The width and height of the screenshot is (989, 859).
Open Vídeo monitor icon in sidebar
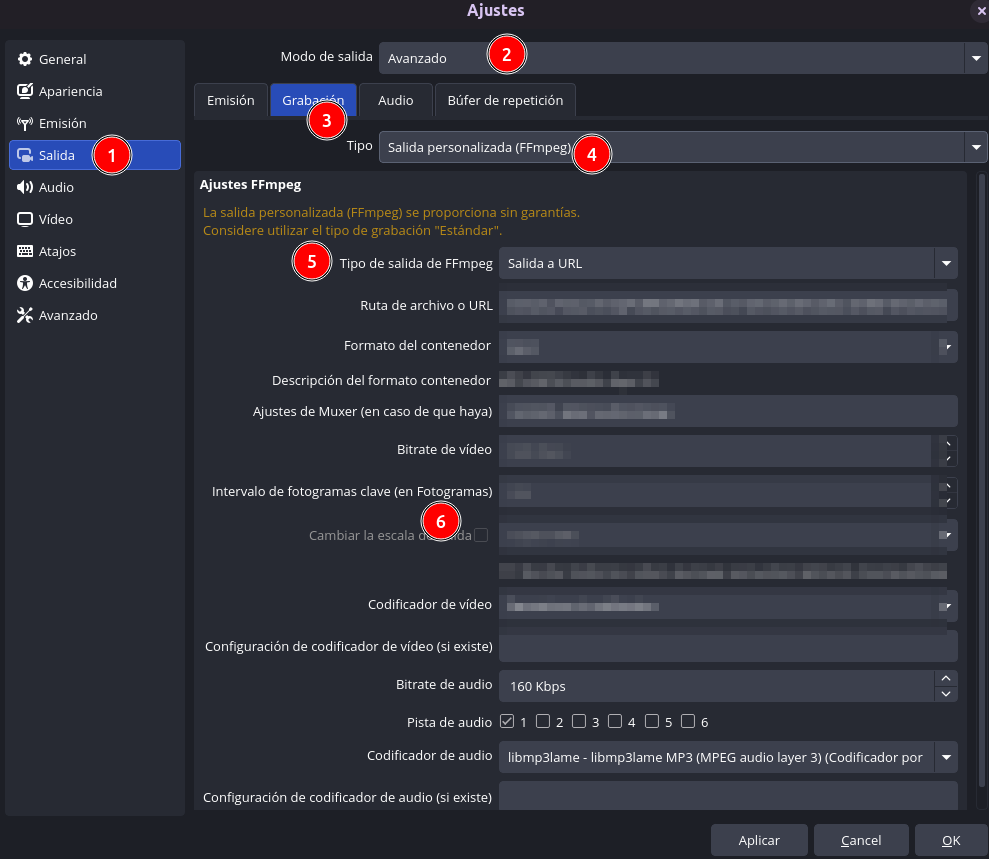pos(25,219)
